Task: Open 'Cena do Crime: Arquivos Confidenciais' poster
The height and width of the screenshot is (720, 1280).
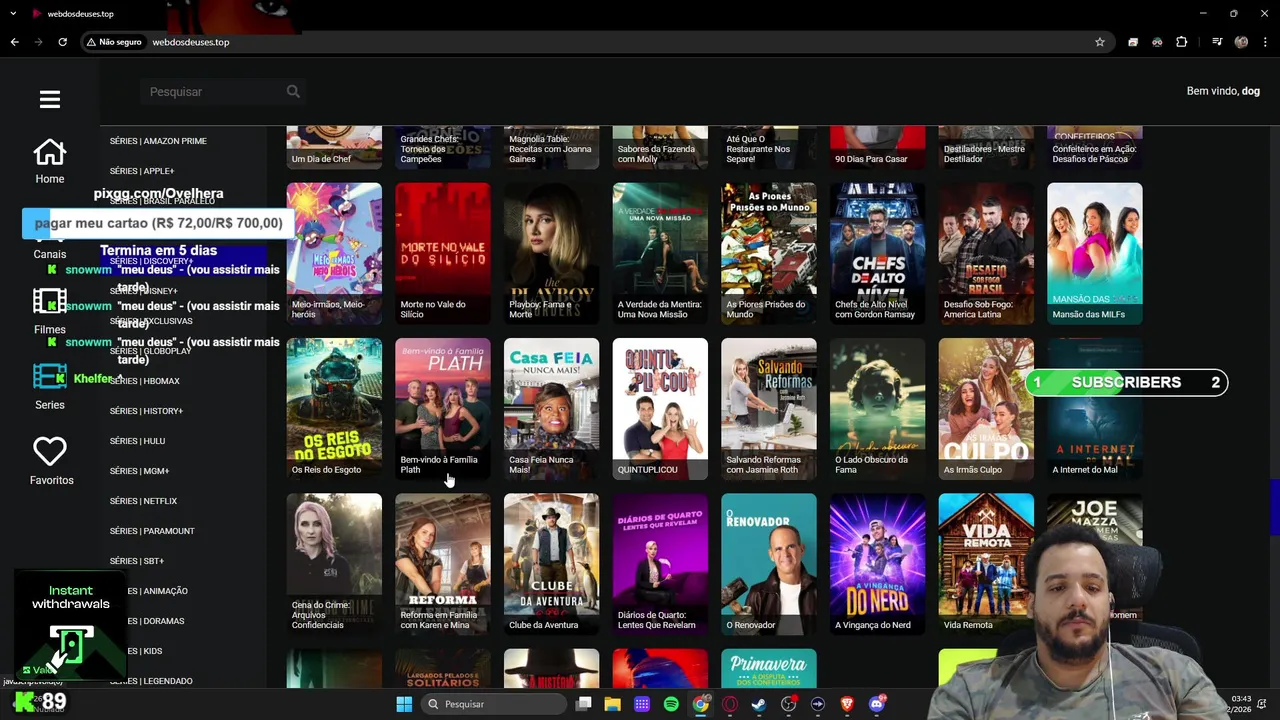Action: (x=334, y=564)
